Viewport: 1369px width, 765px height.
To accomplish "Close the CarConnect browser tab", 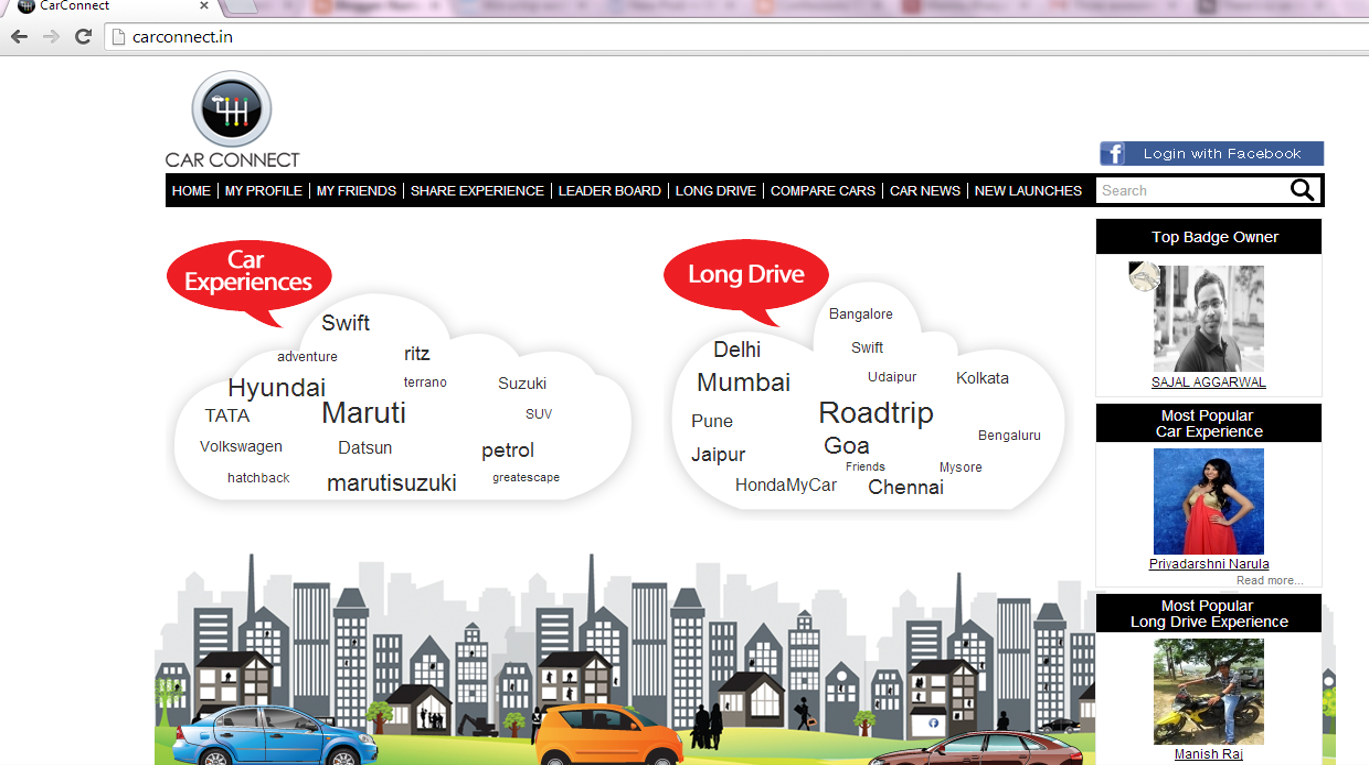I will (x=204, y=6).
